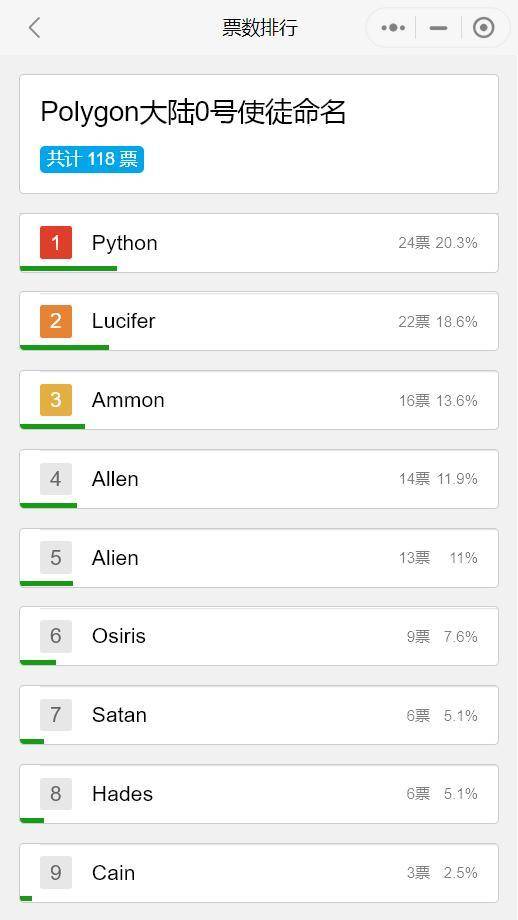Tap the Alien entry name

115,557
